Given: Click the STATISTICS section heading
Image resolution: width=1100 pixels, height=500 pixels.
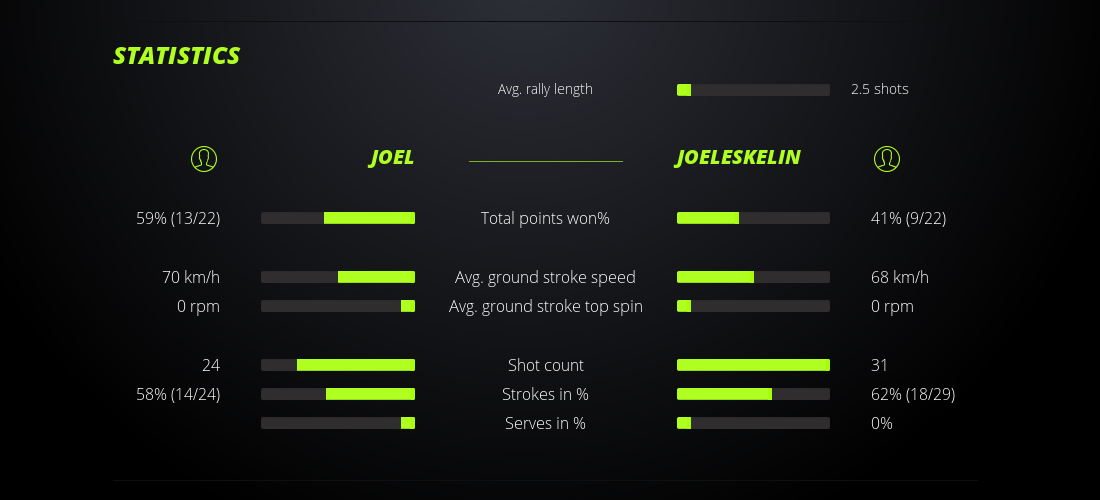Looking at the screenshot, I should [x=177, y=56].
